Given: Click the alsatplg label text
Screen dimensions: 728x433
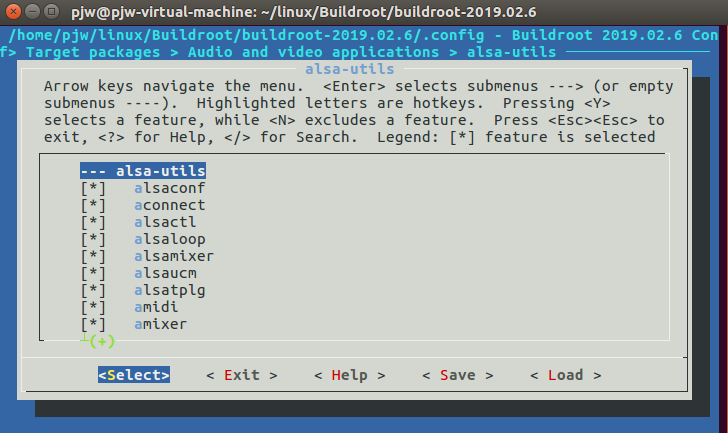Looking at the screenshot, I should [169, 291].
